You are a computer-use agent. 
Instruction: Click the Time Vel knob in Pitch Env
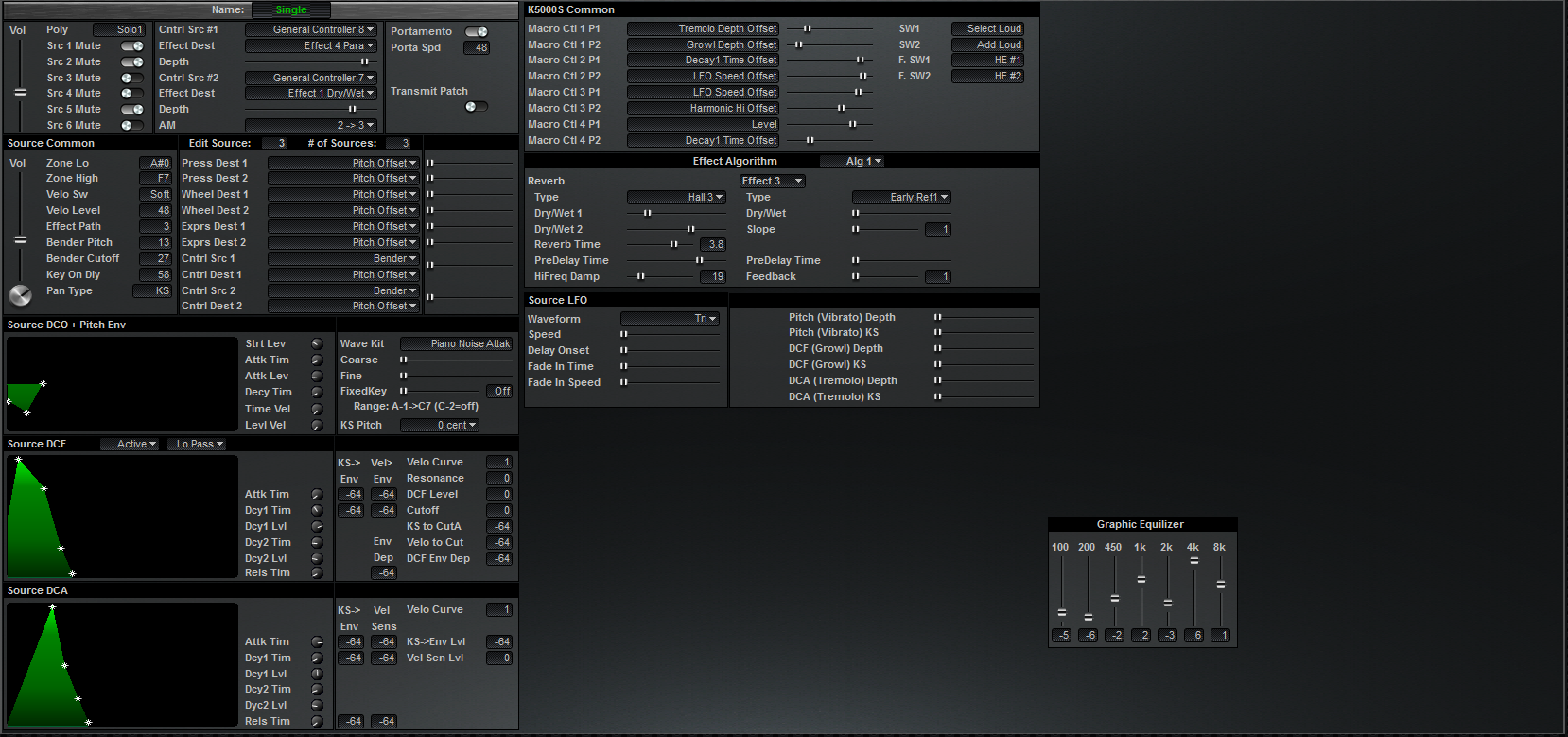point(317,410)
